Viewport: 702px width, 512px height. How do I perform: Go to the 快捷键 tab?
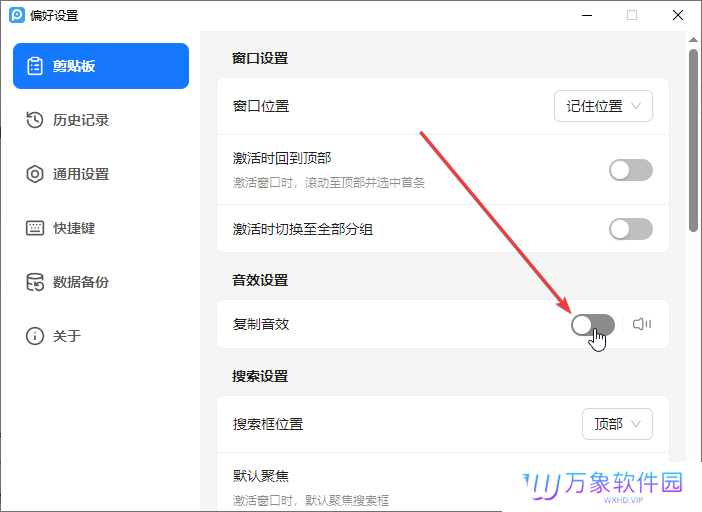coord(101,228)
